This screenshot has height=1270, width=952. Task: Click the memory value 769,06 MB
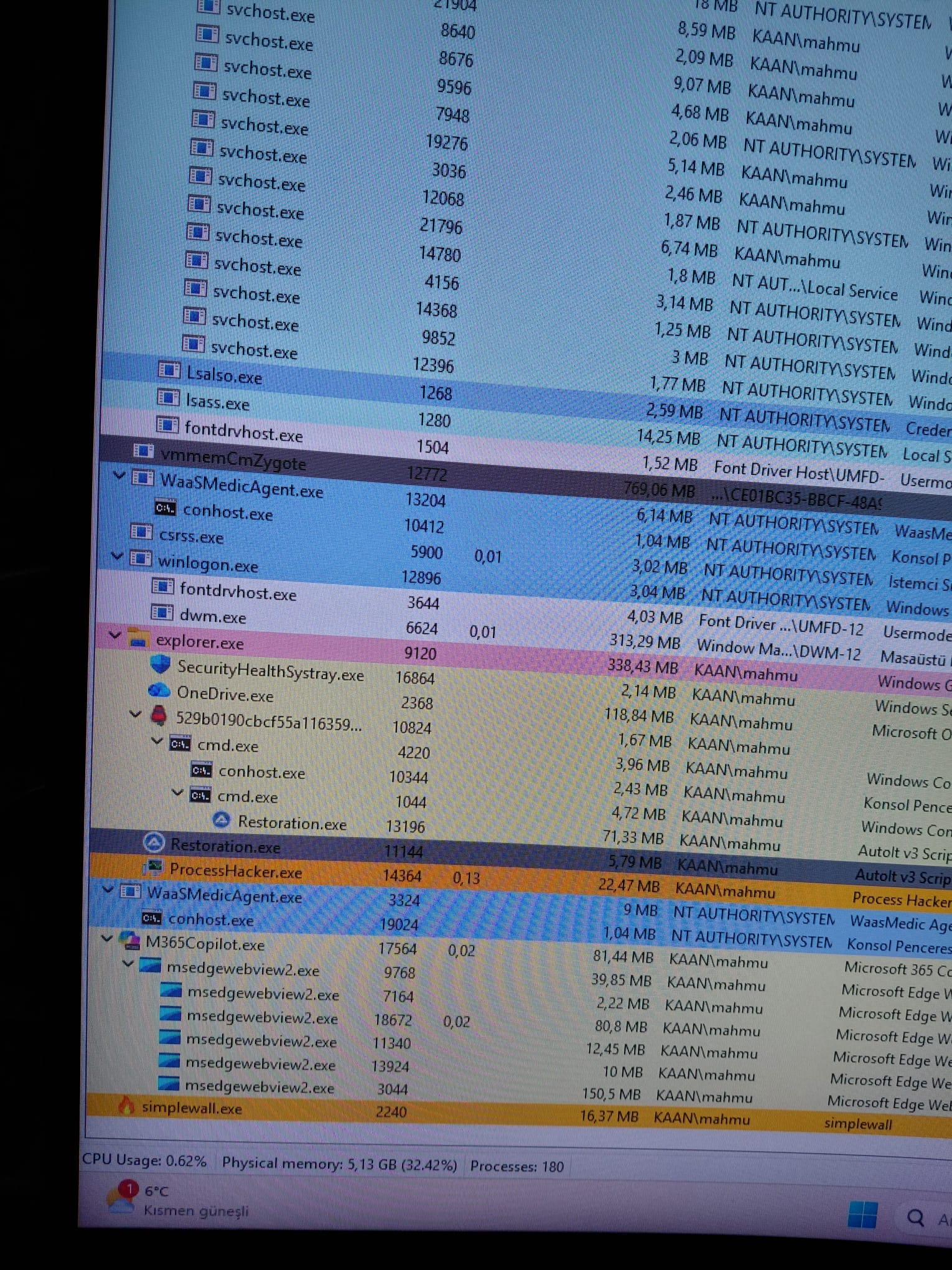coord(659,491)
